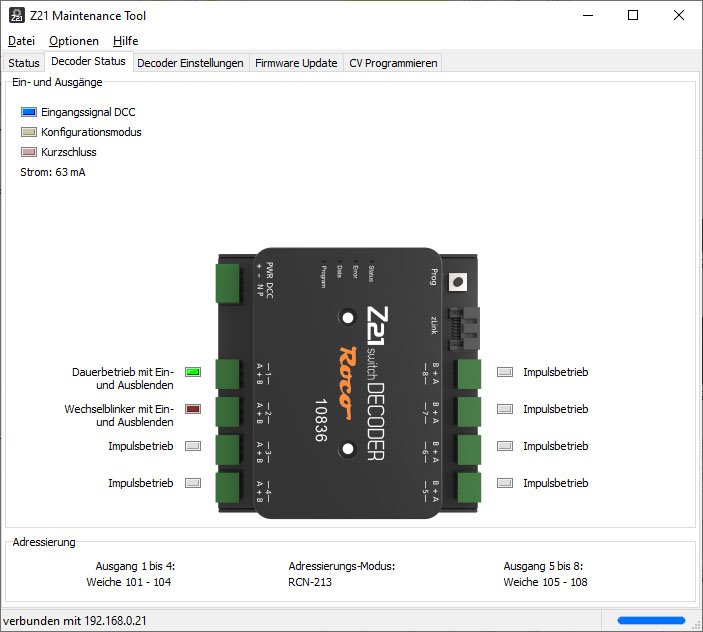This screenshot has width=703, height=632.
Task: Maximize the Z21 Maintenance Tool window
Action: (633, 15)
